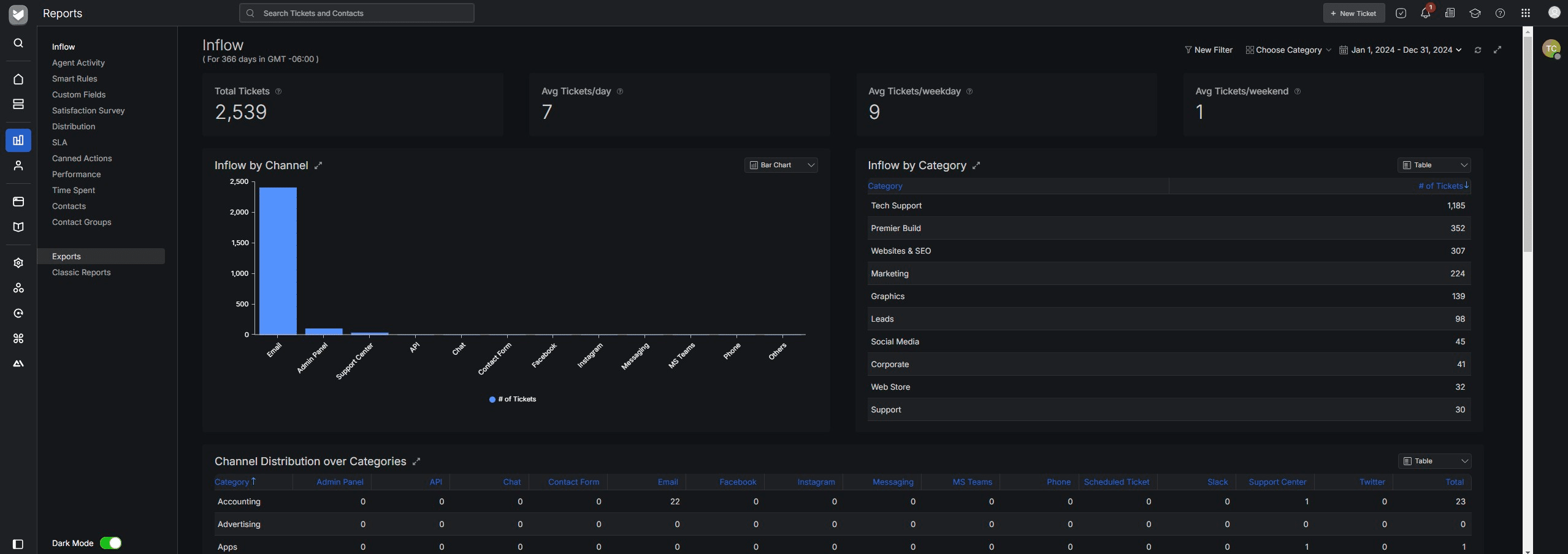Click the New Filter button
Viewport: 1568px width, 554px height.
(1208, 50)
